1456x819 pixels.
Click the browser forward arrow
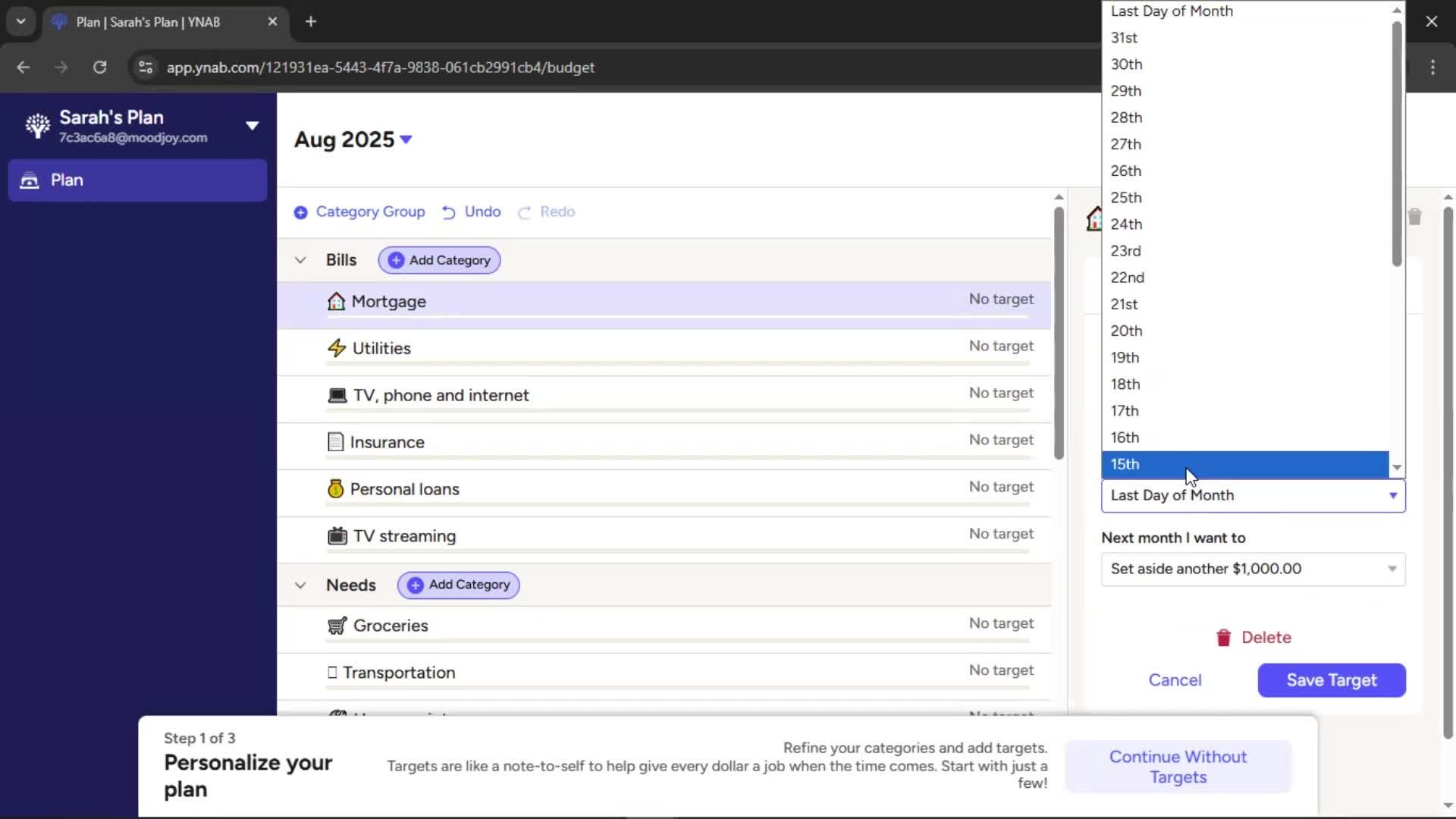click(x=61, y=67)
